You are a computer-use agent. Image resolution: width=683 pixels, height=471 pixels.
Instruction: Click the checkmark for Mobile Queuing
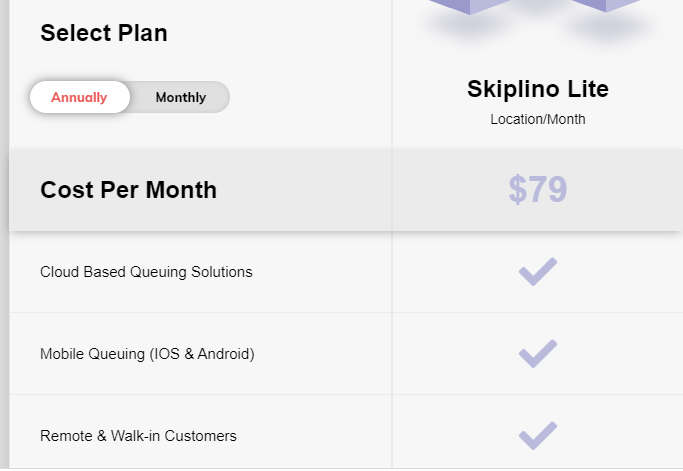pyautogui.click(x=538, y=353)
